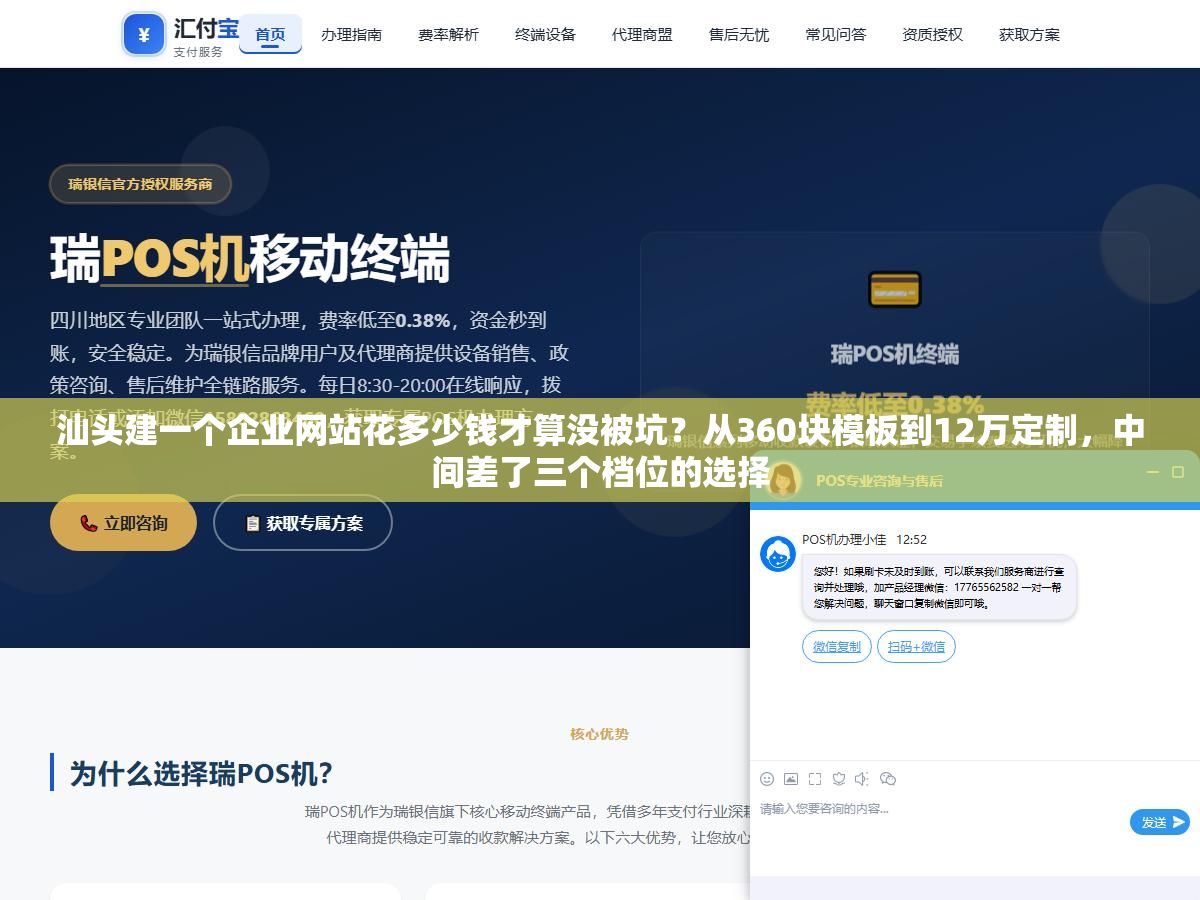Click the 汇付宝 logo icon
Screen dimensions: 1200x900
click(144, 34)
